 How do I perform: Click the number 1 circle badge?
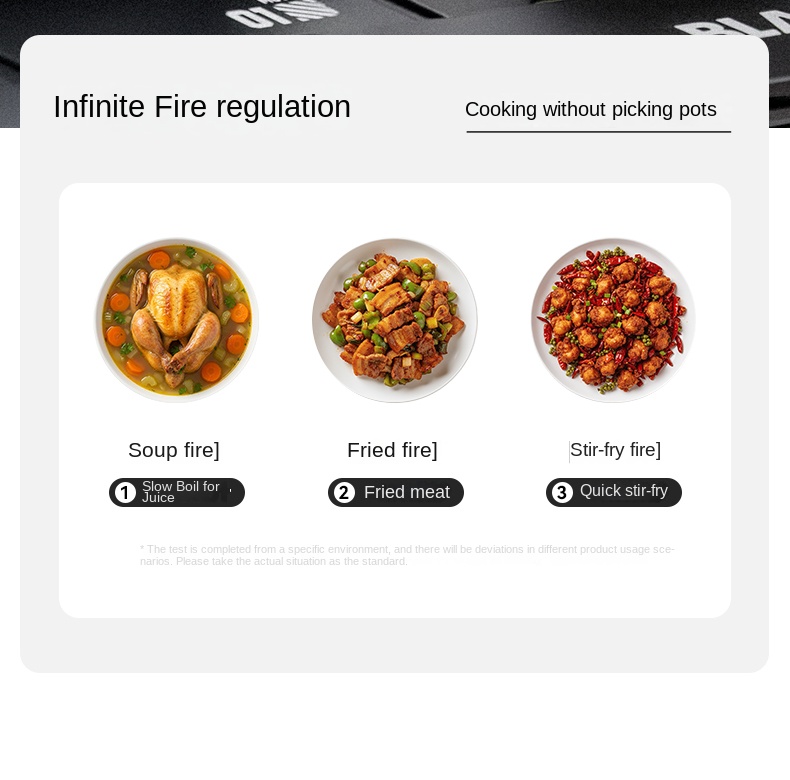point(125,492)
